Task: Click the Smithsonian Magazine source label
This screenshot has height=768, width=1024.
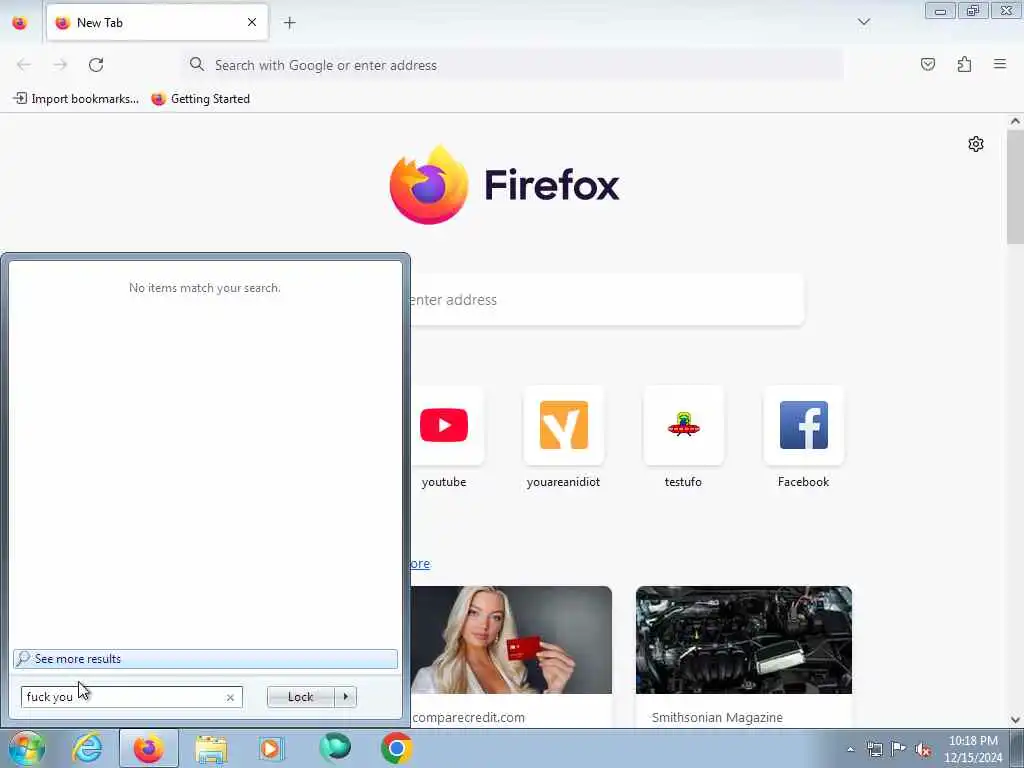Action: pyautogui.click(x=717, y=717)
